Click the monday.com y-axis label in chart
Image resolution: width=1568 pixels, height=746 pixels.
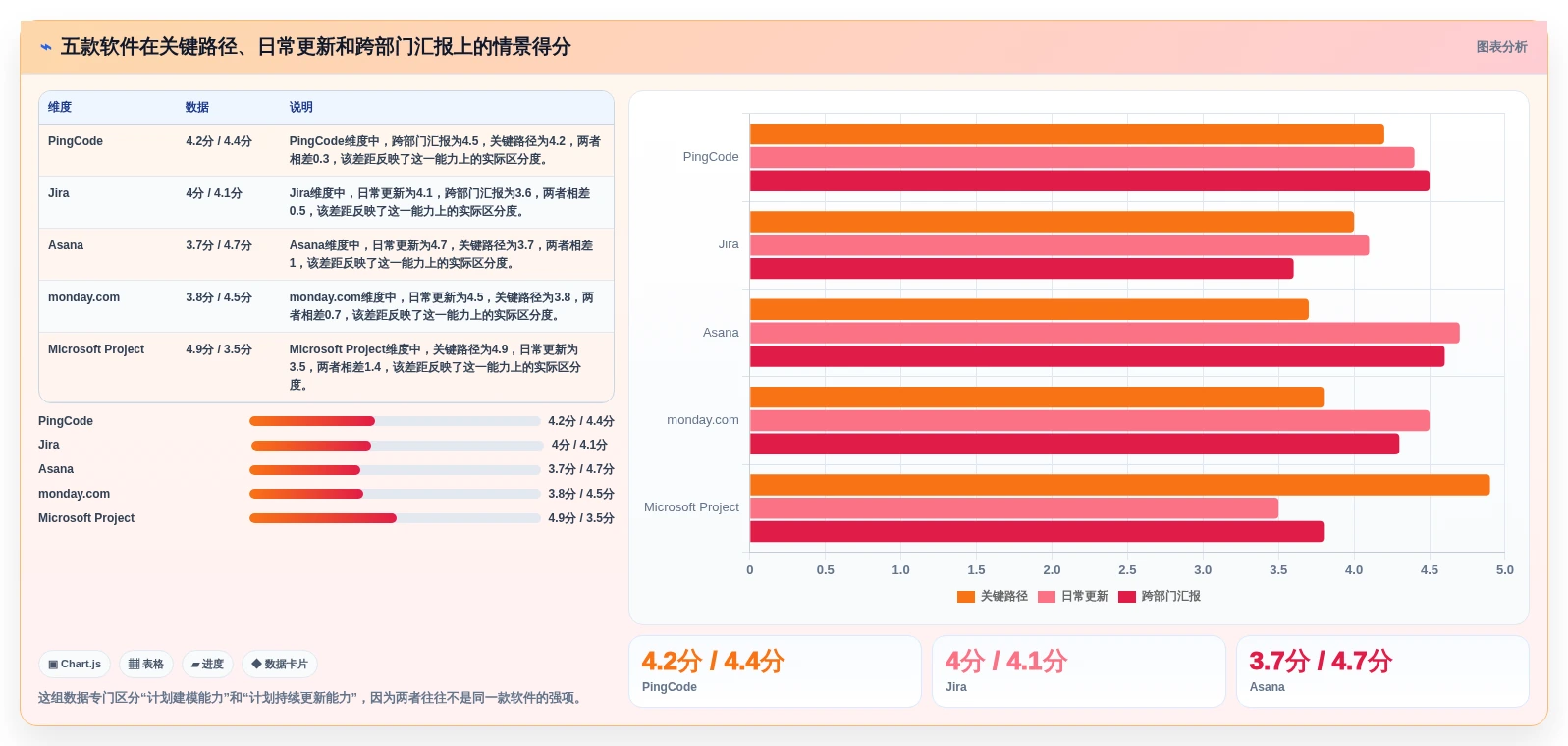pyautogui.click(x=703, y=420)
